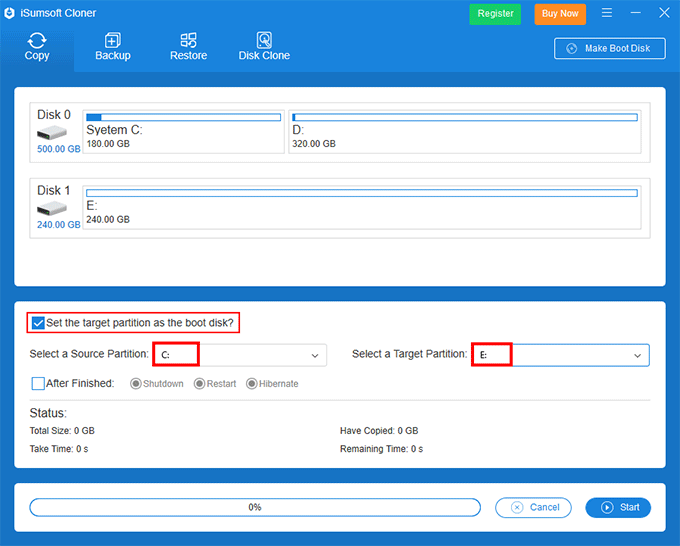Click the Disk 0 label
This screenshot has height=546, width=680.
54,114
